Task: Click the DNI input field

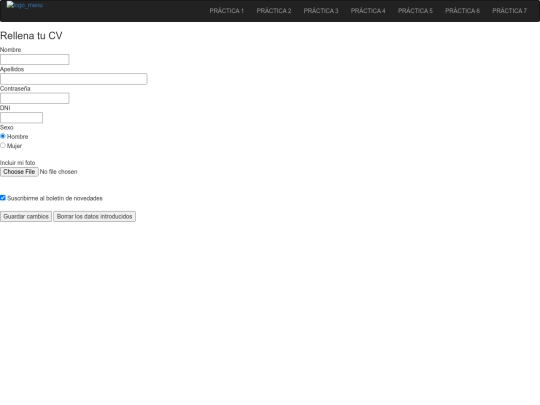Action: coord(21,118)
